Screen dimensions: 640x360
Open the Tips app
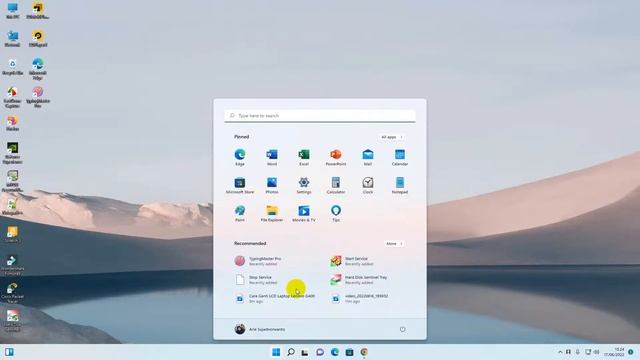[336, 213]
